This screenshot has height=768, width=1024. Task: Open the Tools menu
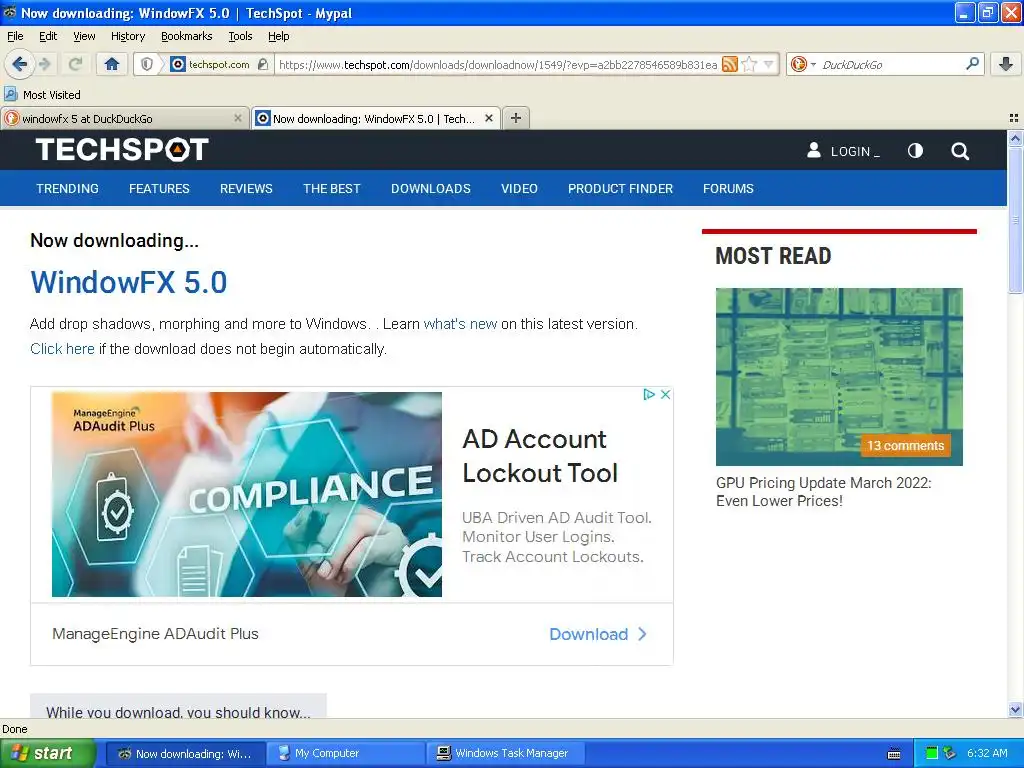pos(240,36)
